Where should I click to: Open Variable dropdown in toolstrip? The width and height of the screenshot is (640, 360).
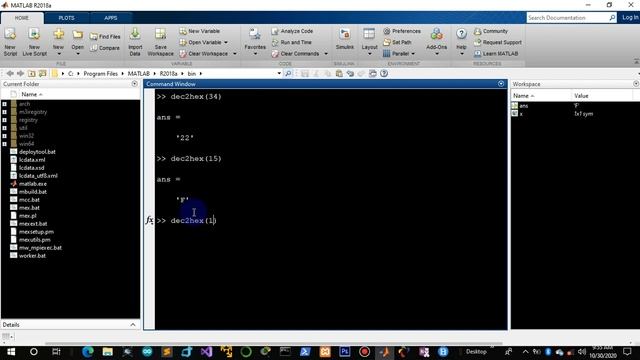(x=204, y=42)
